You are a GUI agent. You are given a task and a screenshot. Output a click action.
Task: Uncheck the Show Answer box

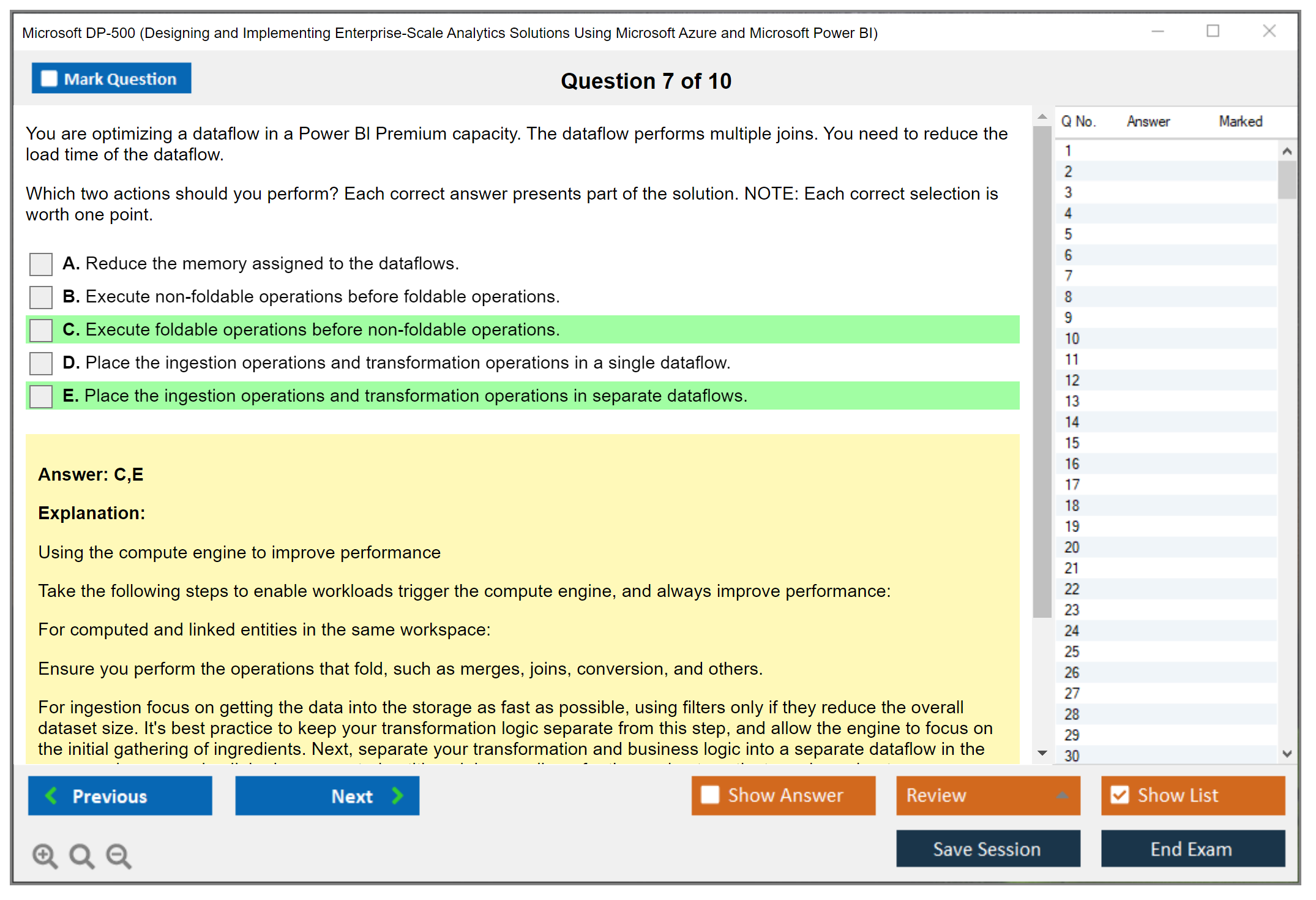pyautogui.click(x=710, y=795)
